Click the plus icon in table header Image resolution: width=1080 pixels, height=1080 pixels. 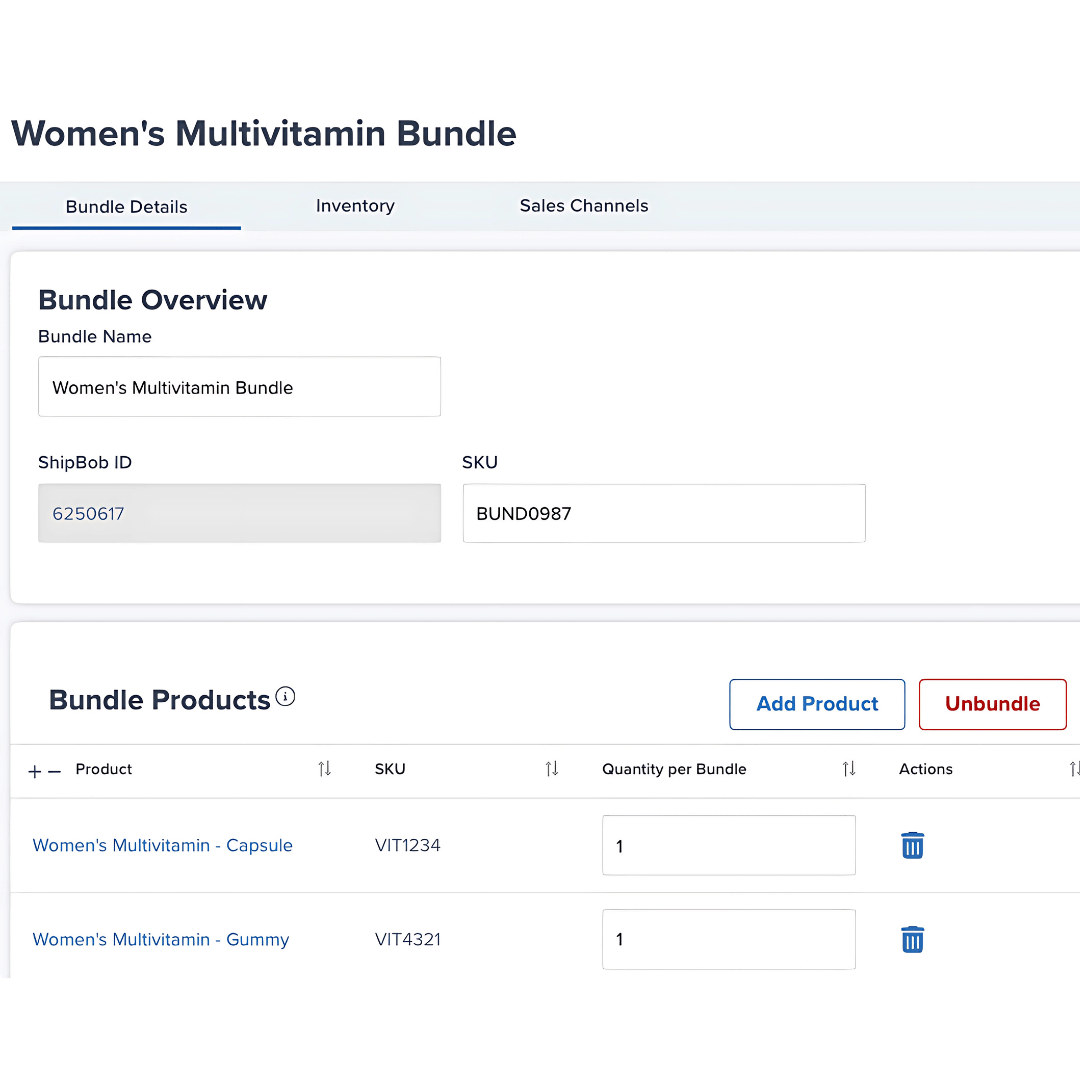[35, 771]
